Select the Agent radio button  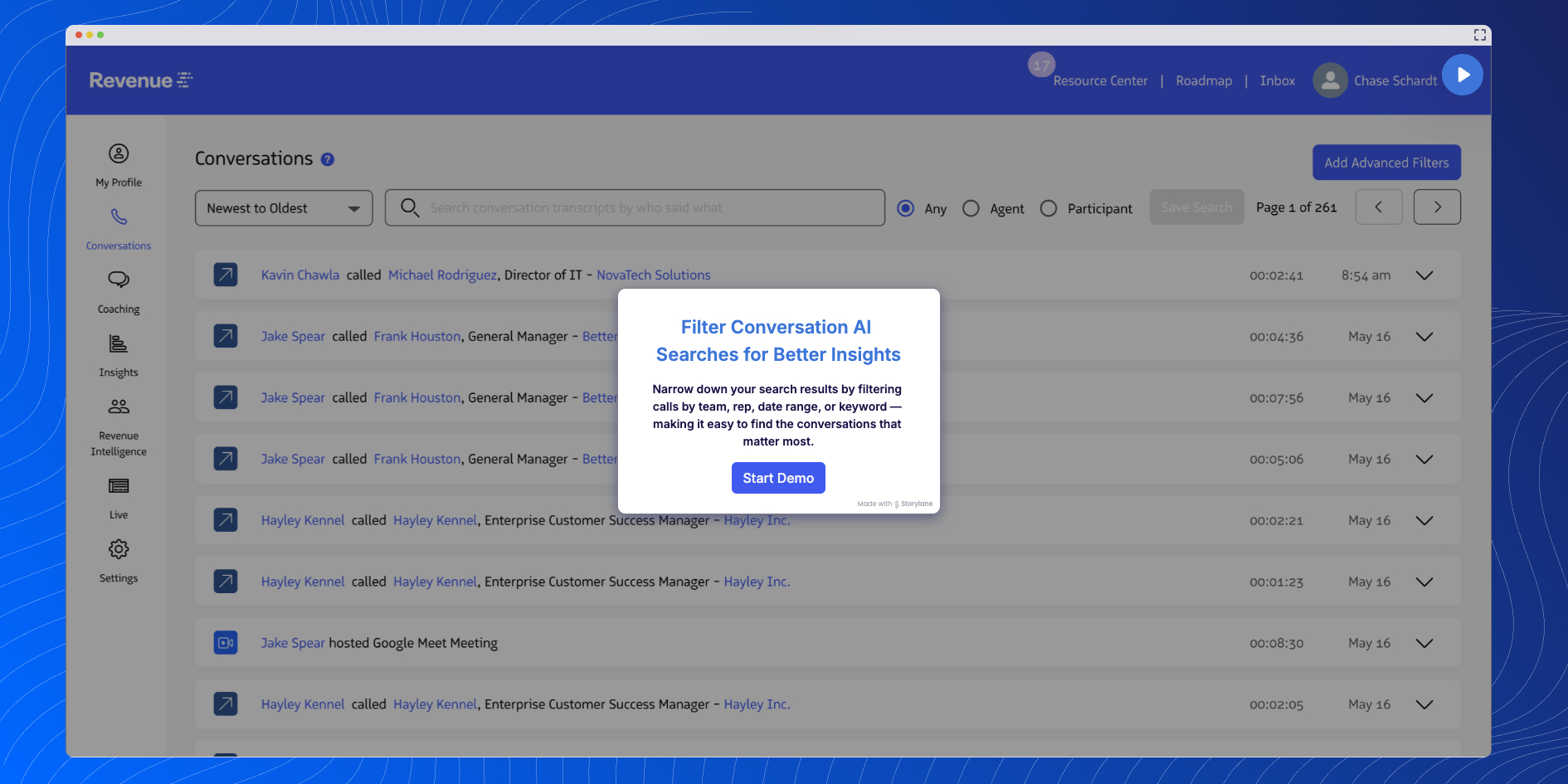coord(971,208)
